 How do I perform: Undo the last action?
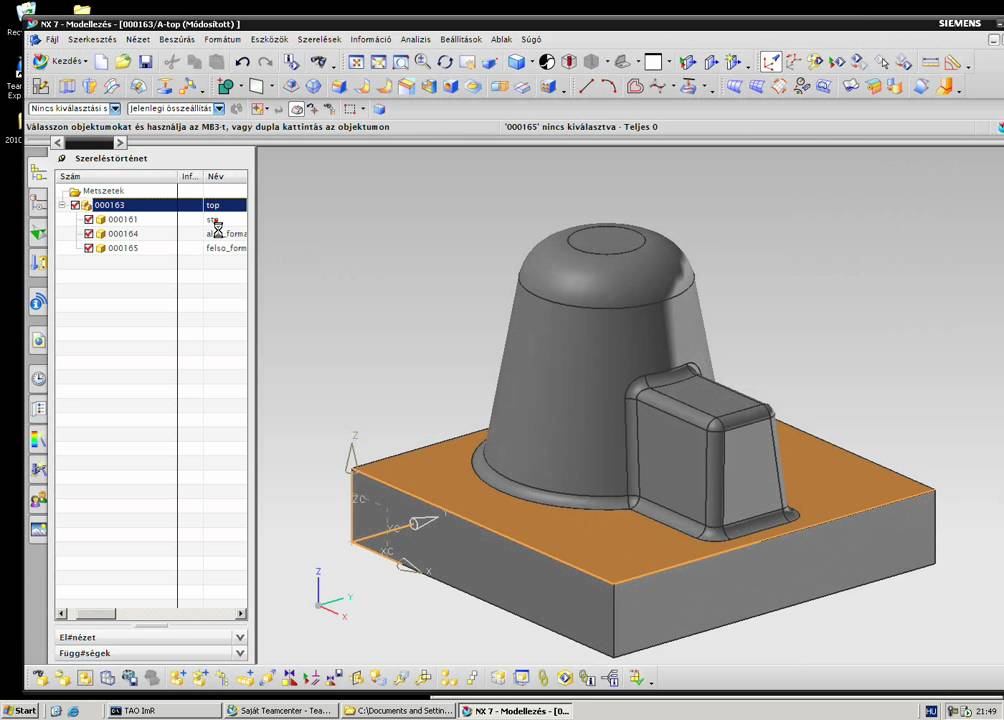(242, 62)
